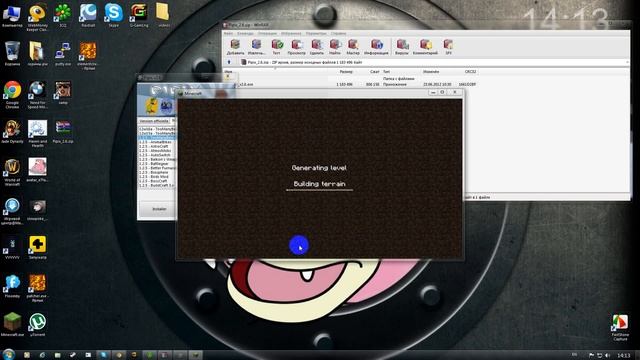Viewport: 640px width, 360px height.
Task: Click the Просмотр (View) icon in WinRAR
Action: point(296,47)
